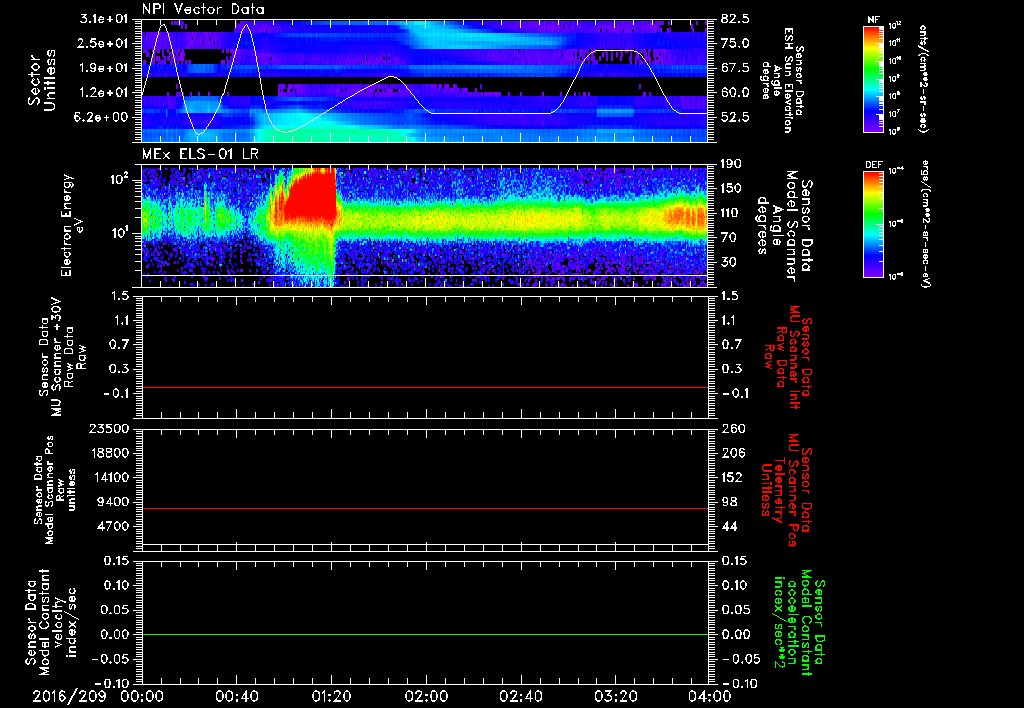Click the 52.5 sun elevation tick label

coord(735,117)
